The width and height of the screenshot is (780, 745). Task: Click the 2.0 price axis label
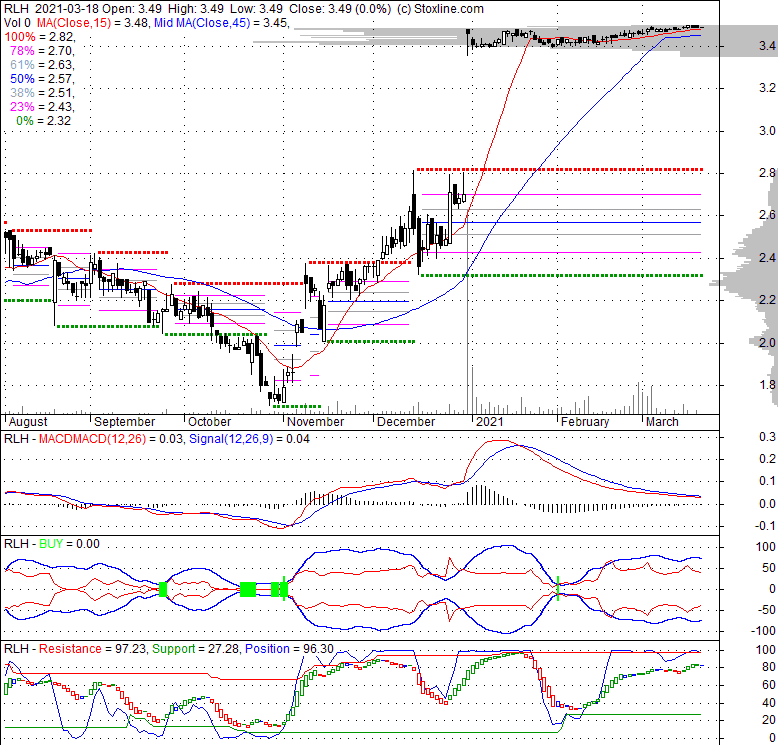[767, 343]
